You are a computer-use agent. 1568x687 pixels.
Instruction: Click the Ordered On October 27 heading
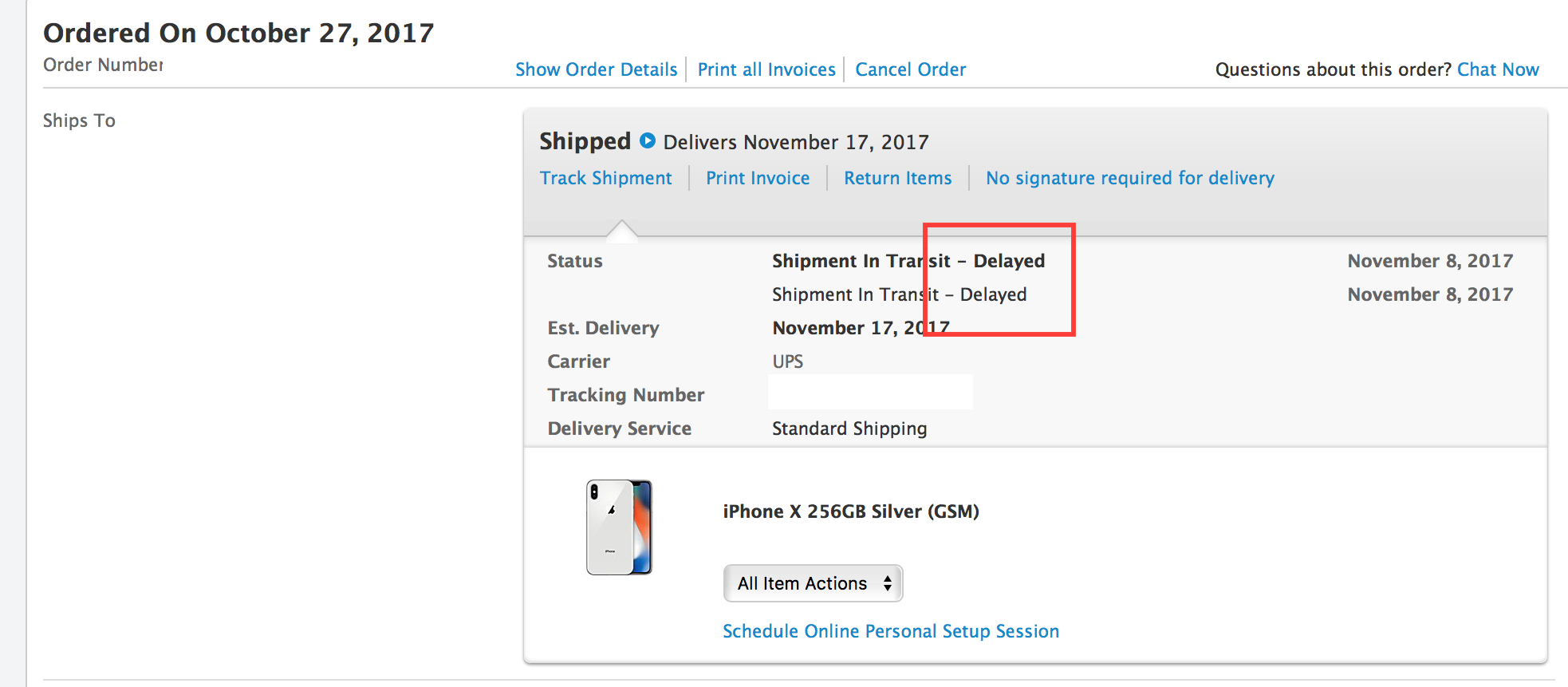tap(238, 33)
